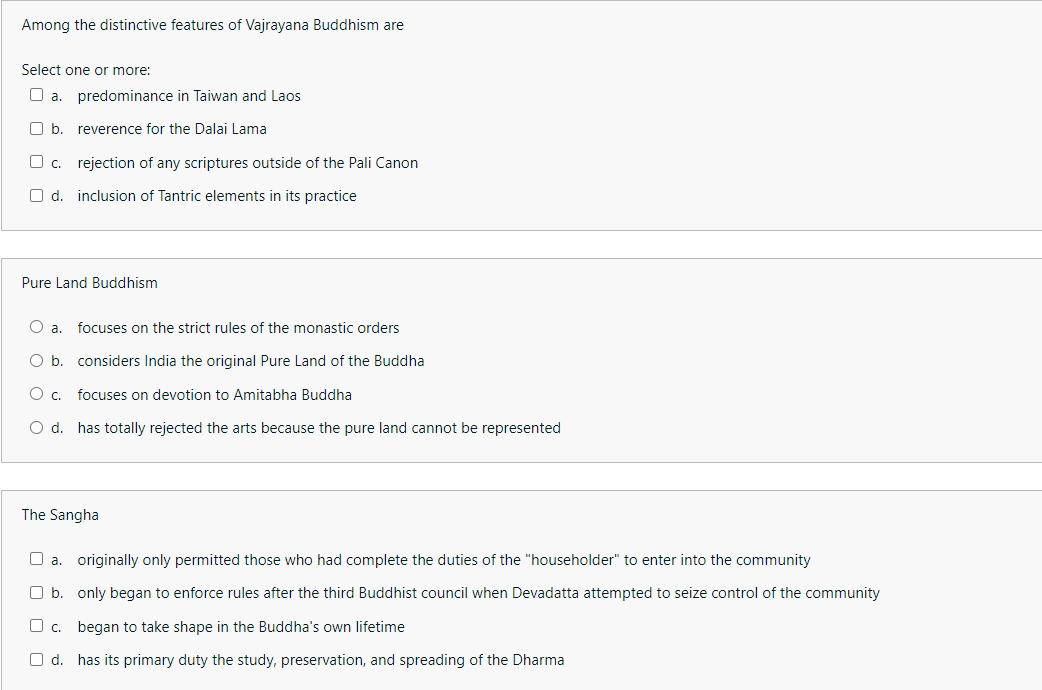Screen dimensions: 1042x690
Task: Click the question title 'The Sangha'
Action: click(60, 514)
